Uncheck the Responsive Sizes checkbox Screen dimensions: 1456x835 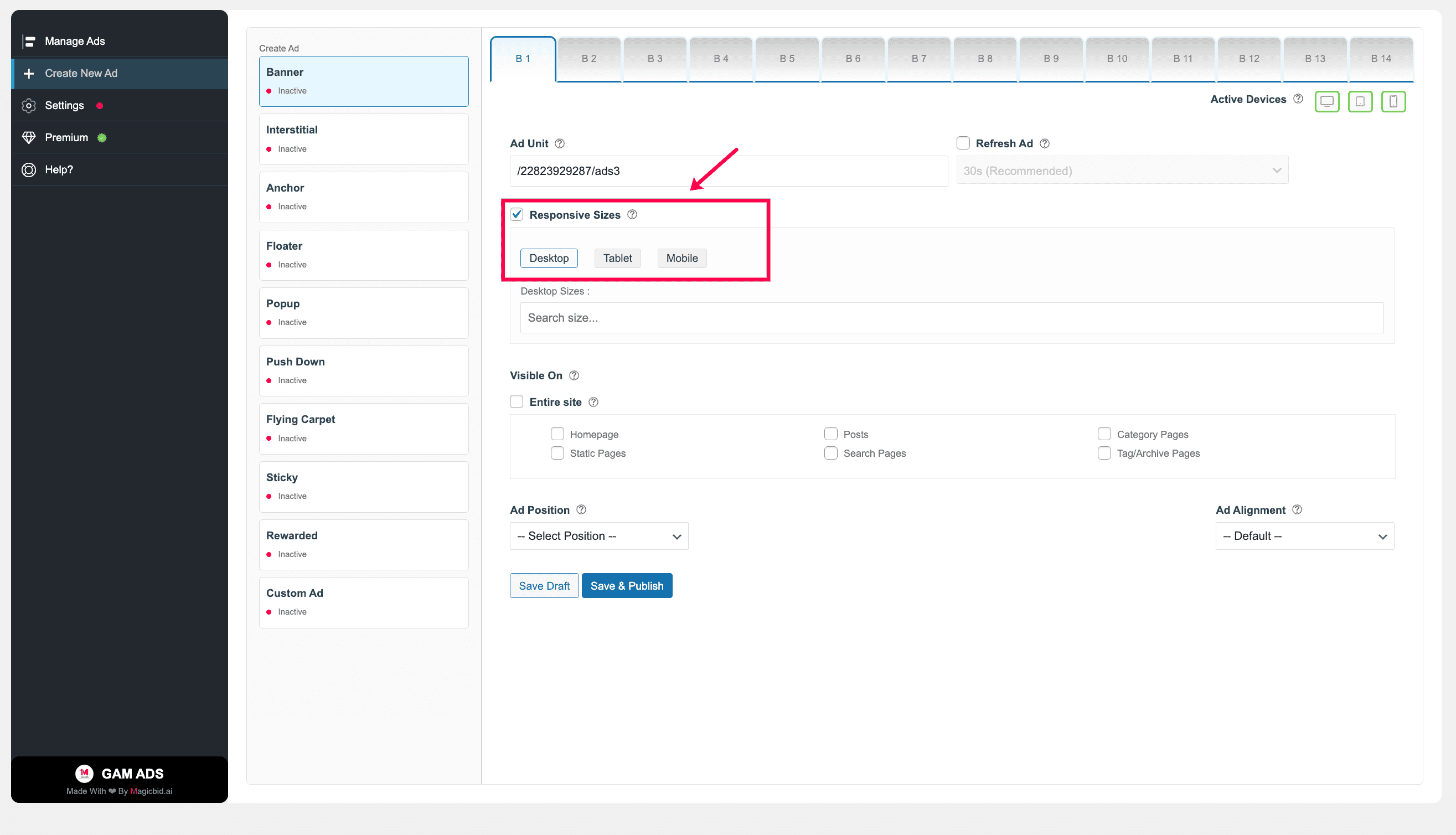pyautogui.click(x=517, y=214)
